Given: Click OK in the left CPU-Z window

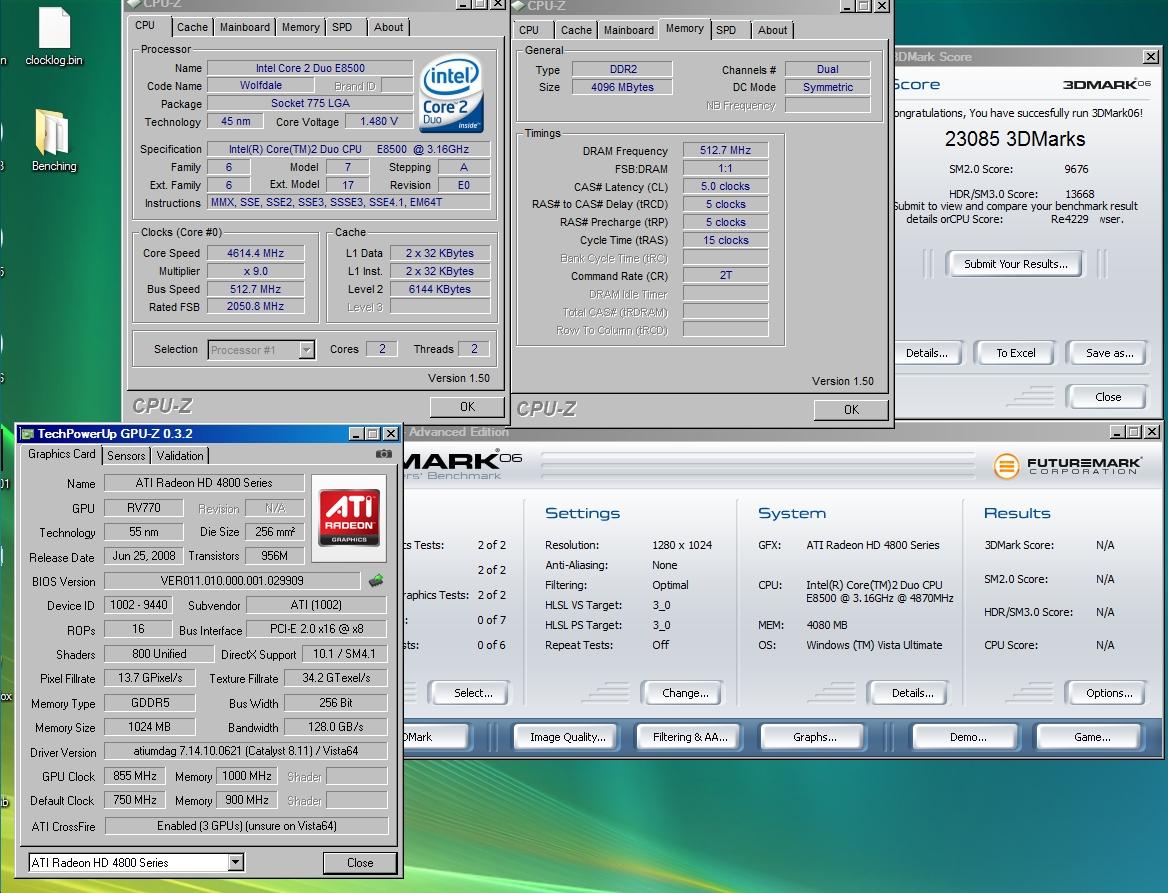Looking at the screenshot, I should tap(467, 407).
